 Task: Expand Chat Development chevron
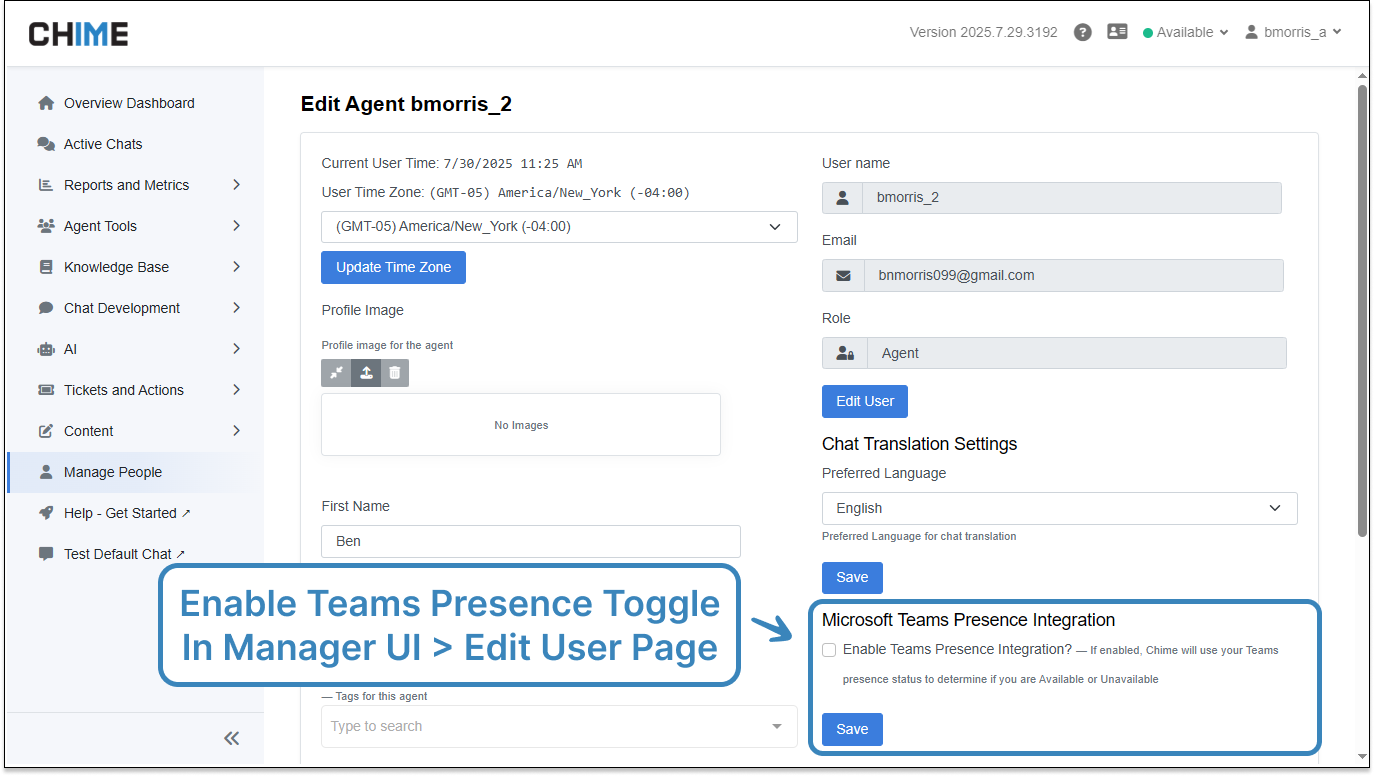[236, 308]
